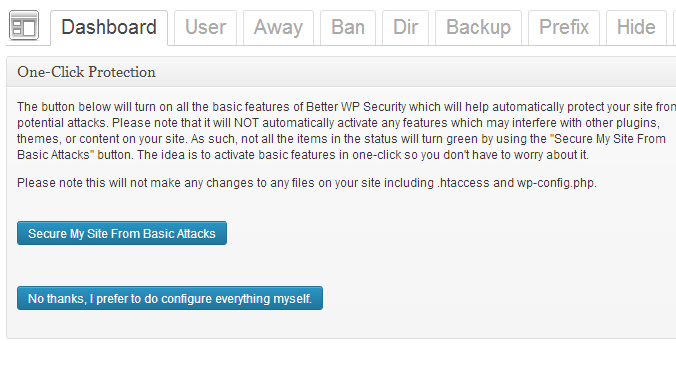Collapse the One-Click Protection panel header bar
The image size is (676, 368).
coord(341,72)
